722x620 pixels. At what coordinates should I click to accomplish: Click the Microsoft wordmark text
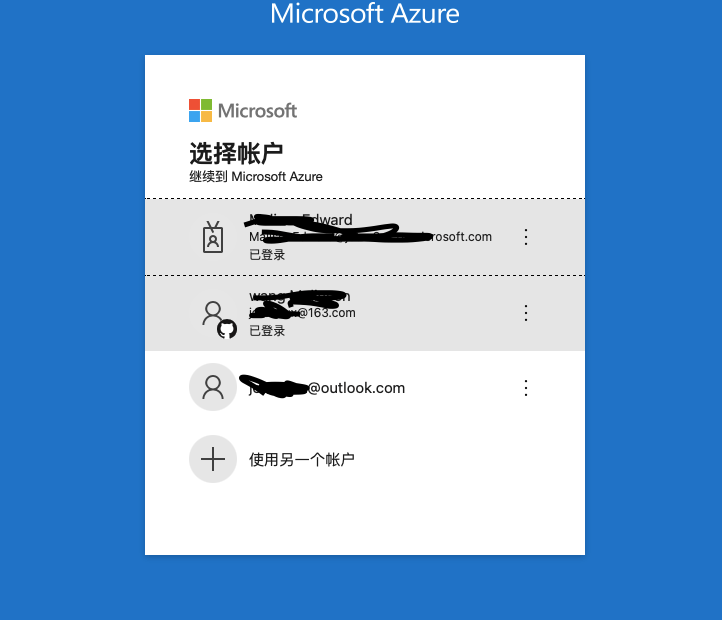[x=257, y=111]
